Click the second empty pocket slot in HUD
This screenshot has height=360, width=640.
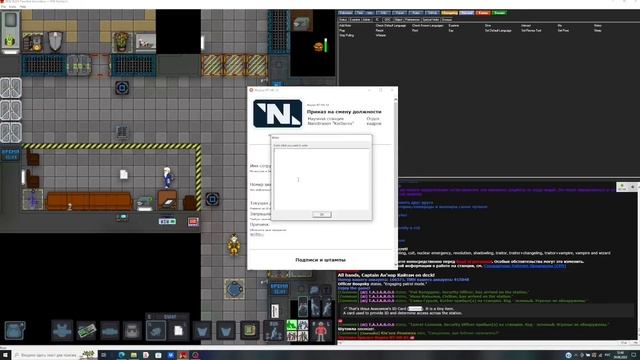click(226, 330)
